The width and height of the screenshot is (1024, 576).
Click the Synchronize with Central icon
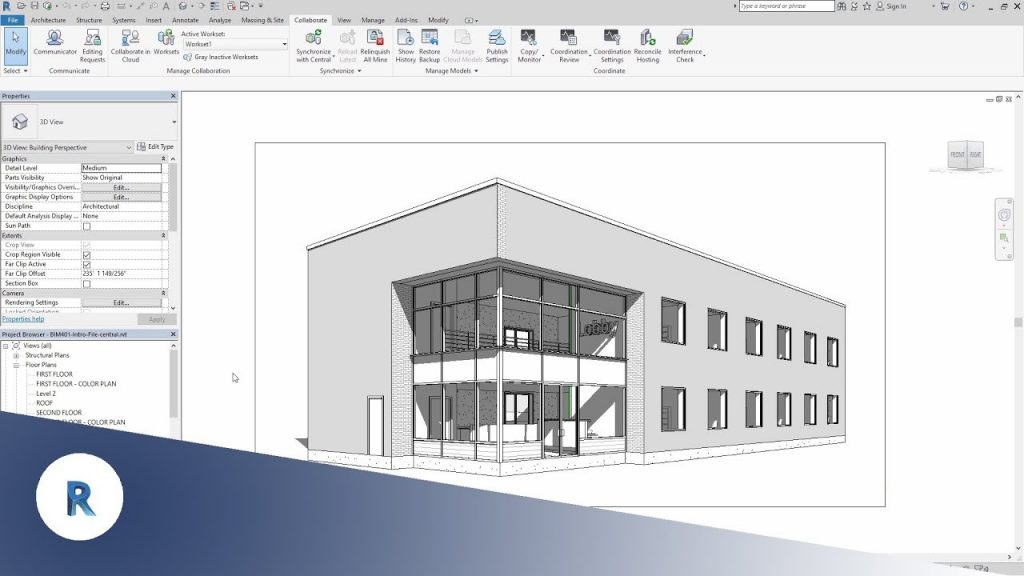[313, 38]
